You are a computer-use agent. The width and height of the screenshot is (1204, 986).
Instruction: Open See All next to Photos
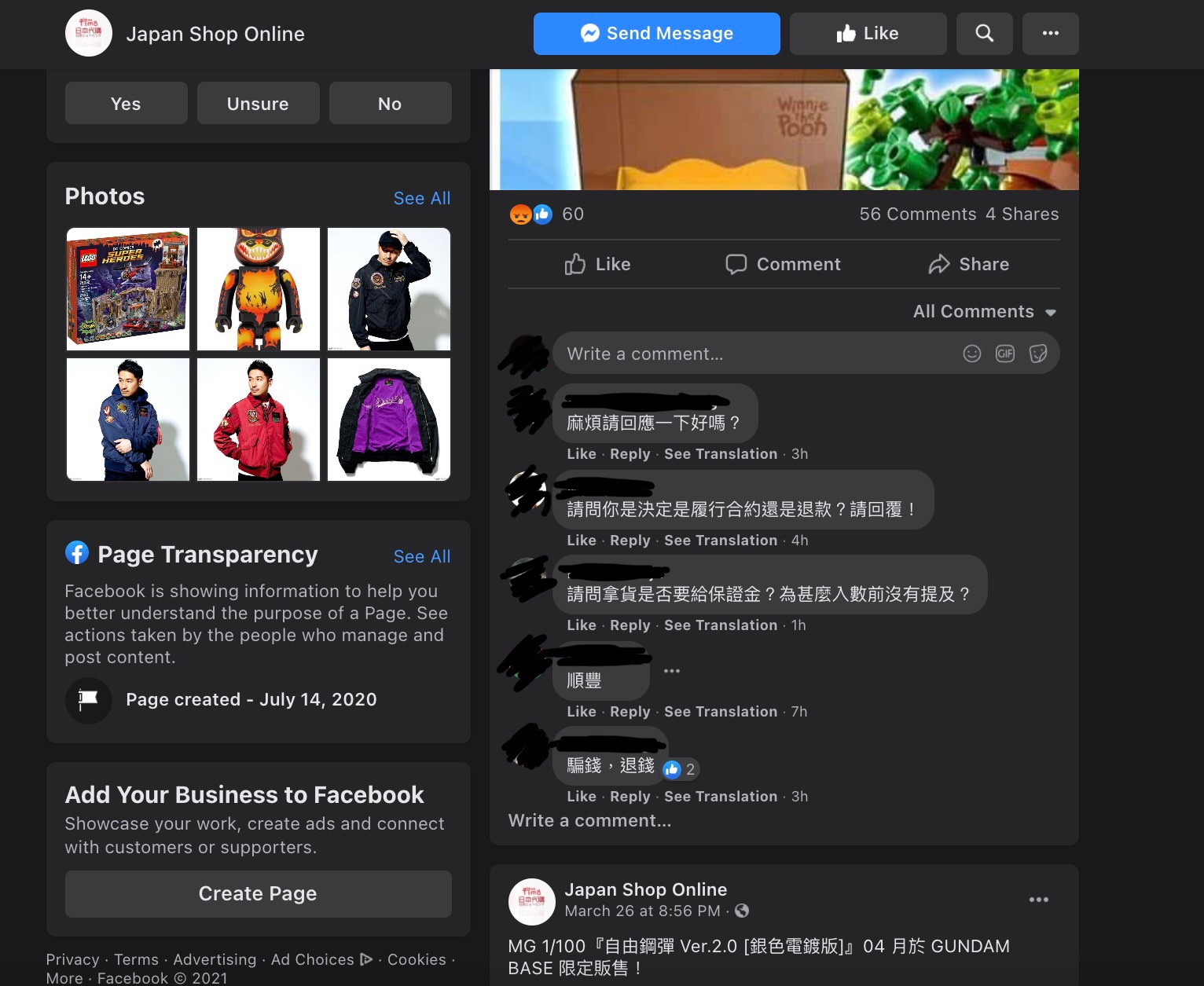[422, 198]
